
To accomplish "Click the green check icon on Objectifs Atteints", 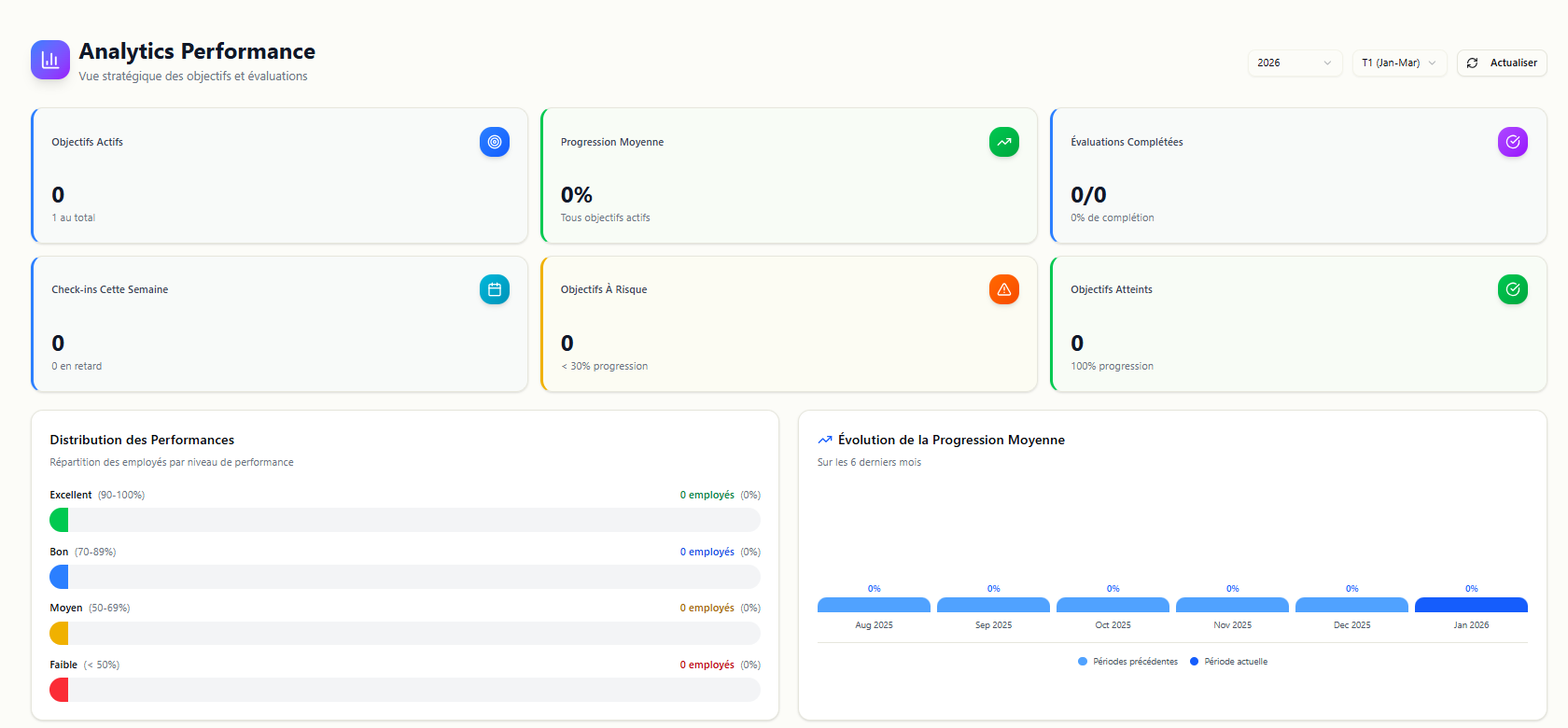I will coord(1513,290).
